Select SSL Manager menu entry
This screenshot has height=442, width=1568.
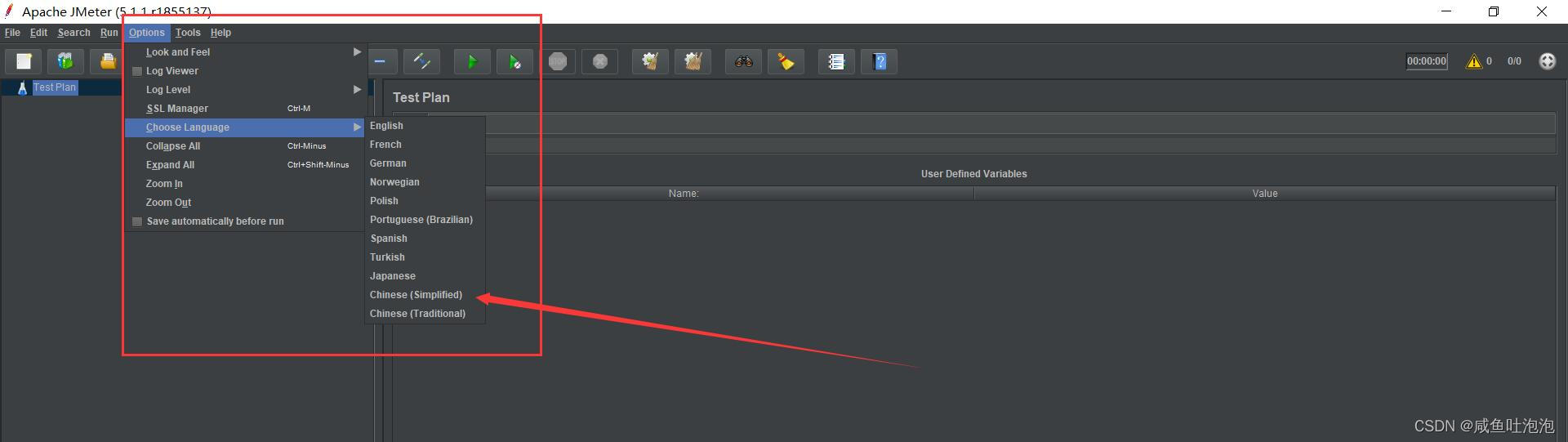tap(244, 109)
